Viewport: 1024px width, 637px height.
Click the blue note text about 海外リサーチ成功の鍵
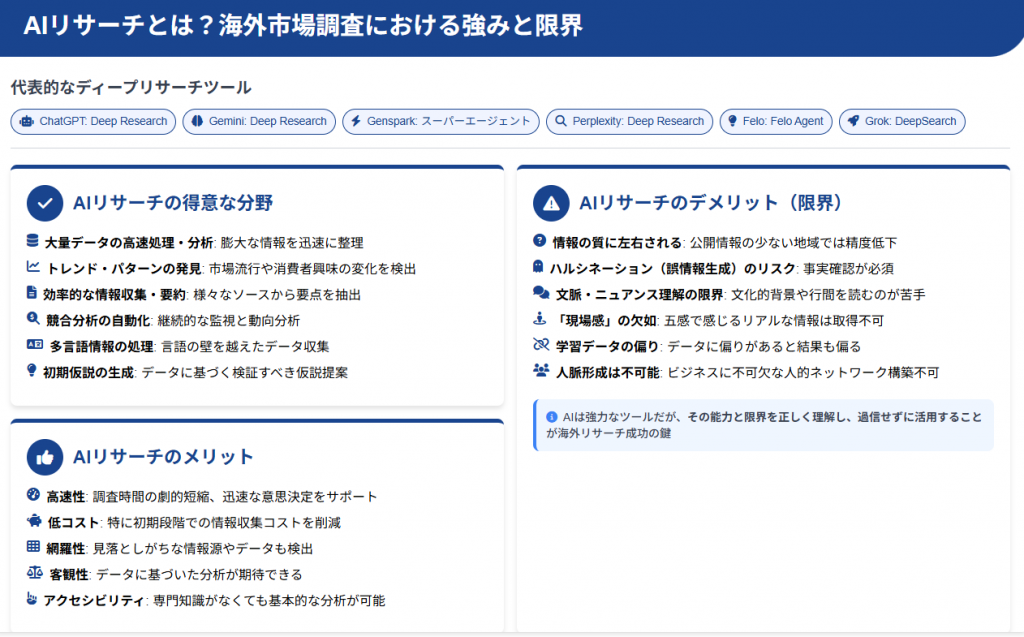point(764,425)
